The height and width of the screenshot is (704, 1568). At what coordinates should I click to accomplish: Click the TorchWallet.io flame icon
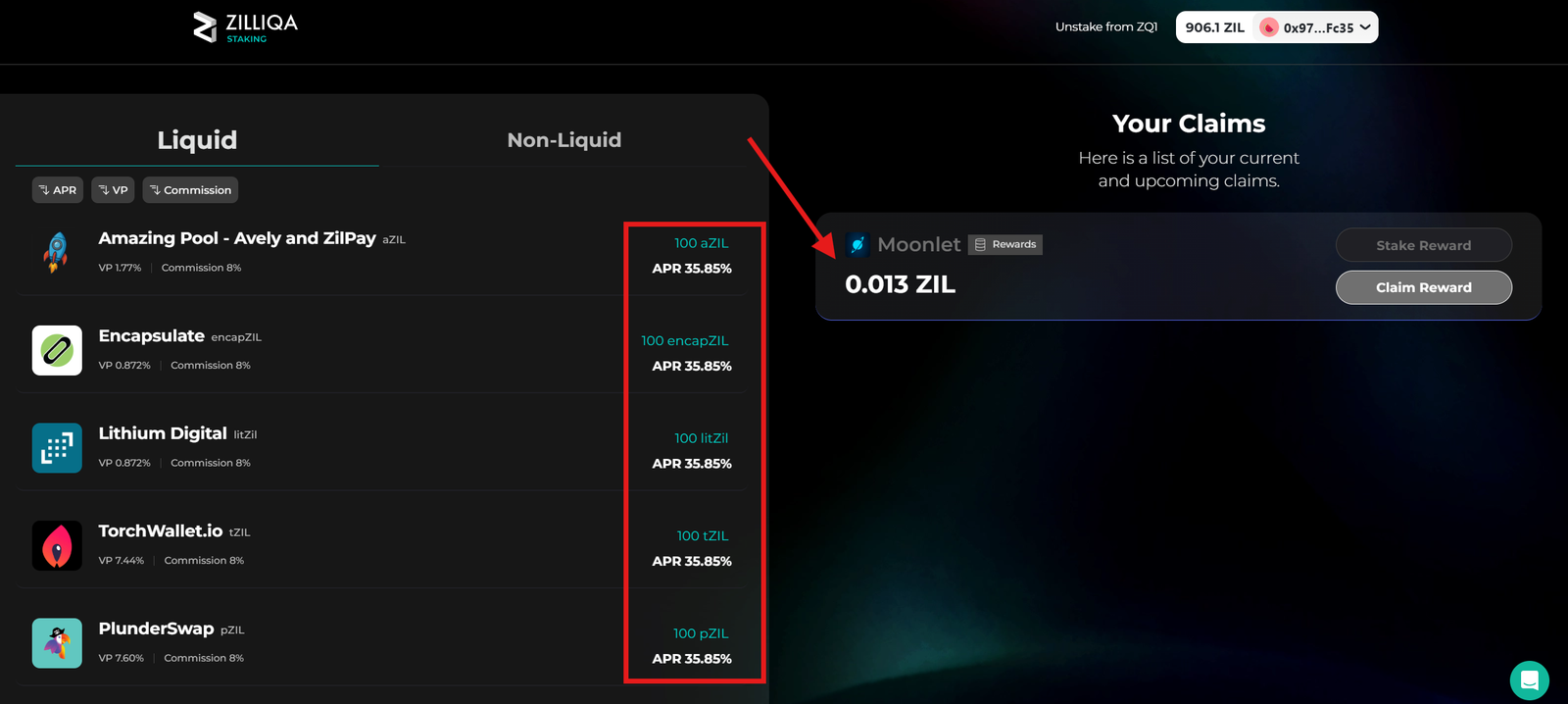[x=56, y=545]
